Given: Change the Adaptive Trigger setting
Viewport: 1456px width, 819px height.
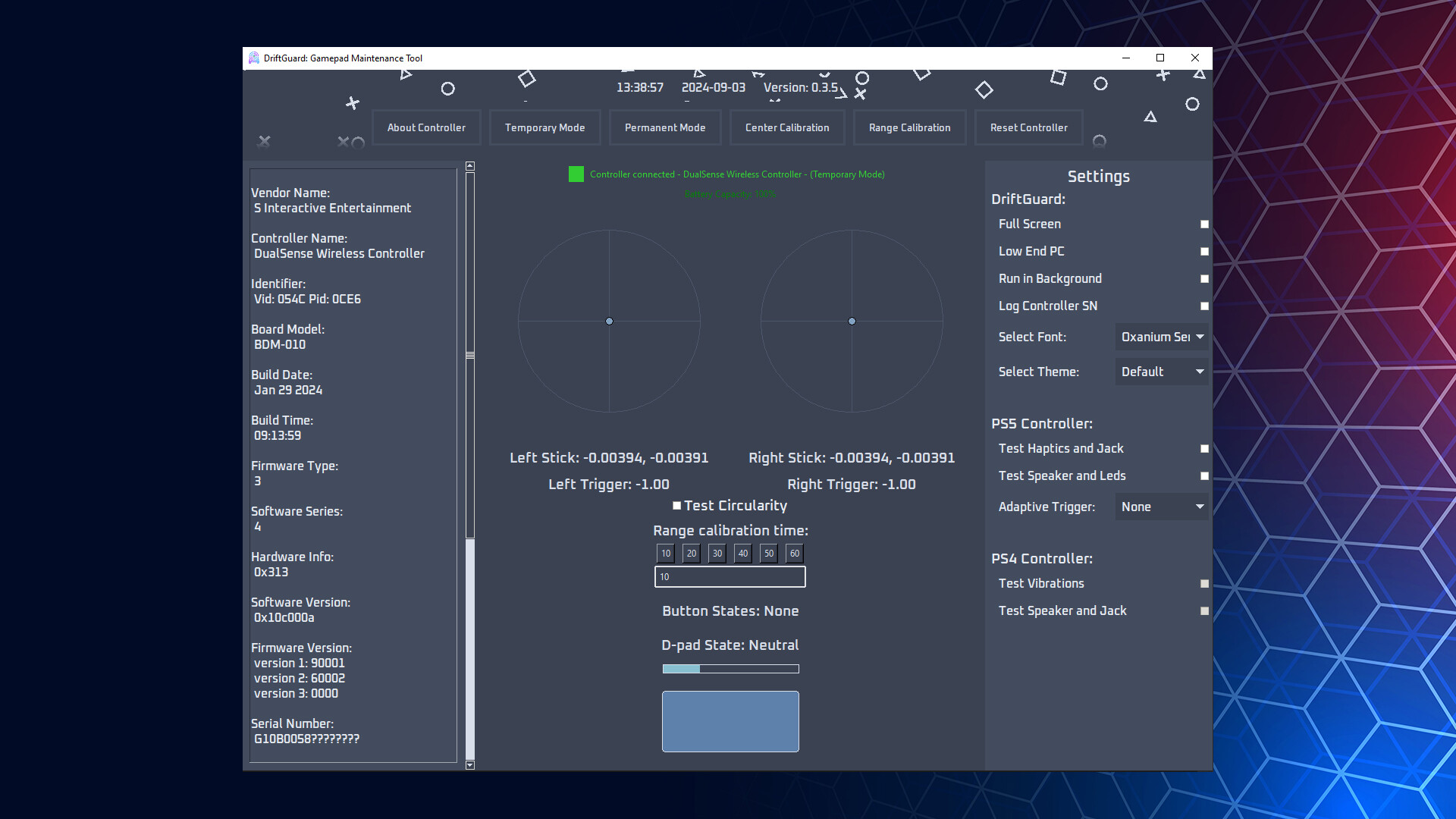Looking at the screenshot, I should pyautogui.click(x=1161, y=507).
